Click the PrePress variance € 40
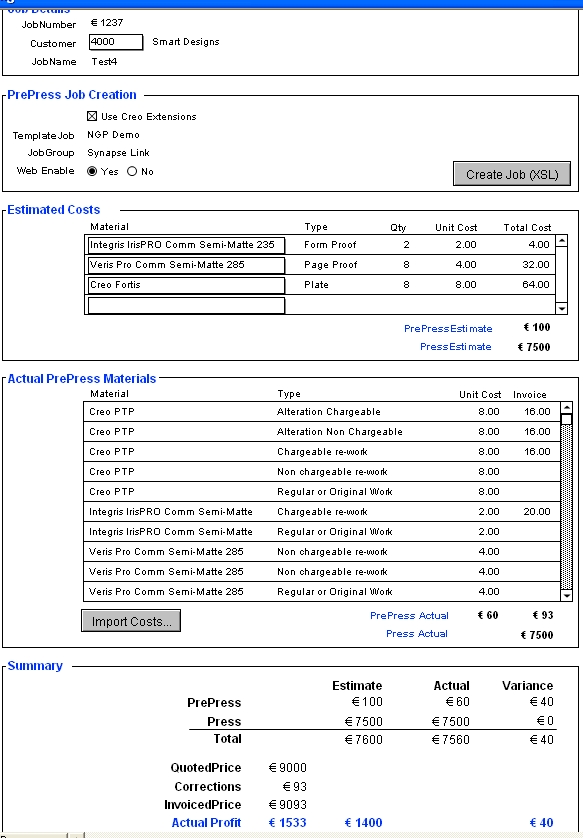 pyautogui.click(x=542, y=702)
